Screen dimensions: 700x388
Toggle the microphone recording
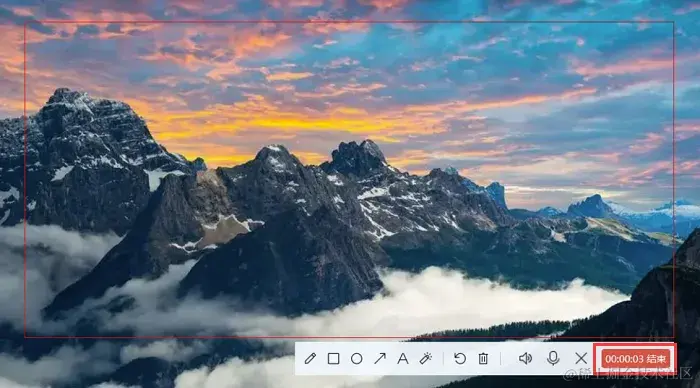pos(553,358)
